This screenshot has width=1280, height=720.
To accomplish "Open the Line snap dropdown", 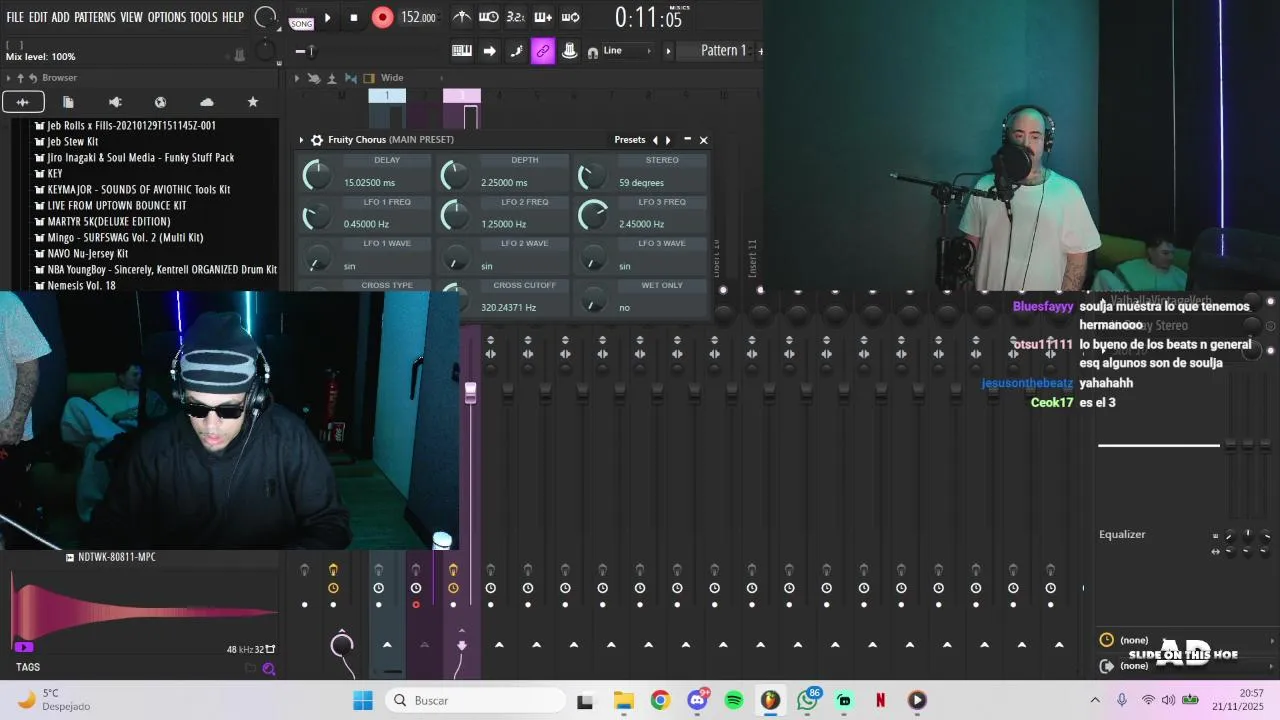I will pos(626,51).
